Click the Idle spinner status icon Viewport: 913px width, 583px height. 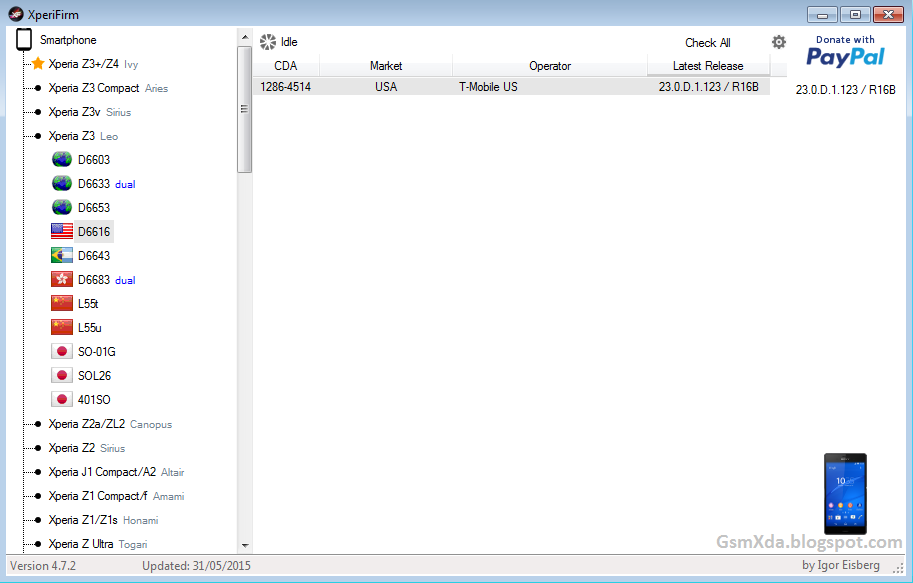[x=268, y=42]
